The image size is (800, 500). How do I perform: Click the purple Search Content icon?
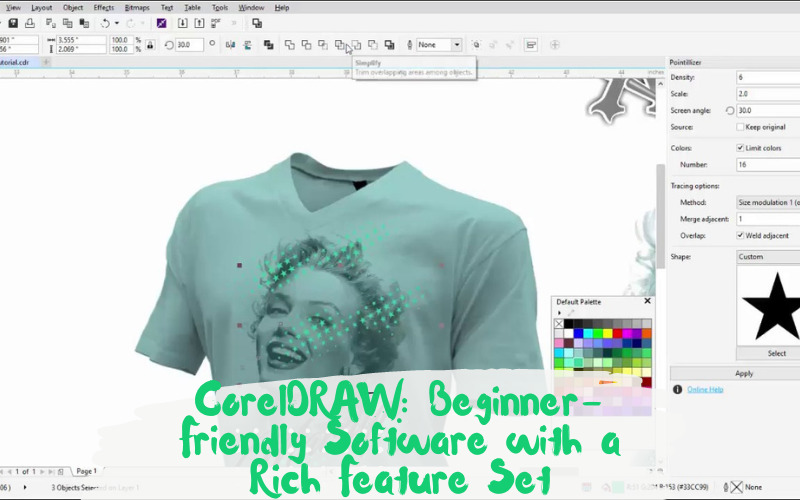[x=161, y=23]
